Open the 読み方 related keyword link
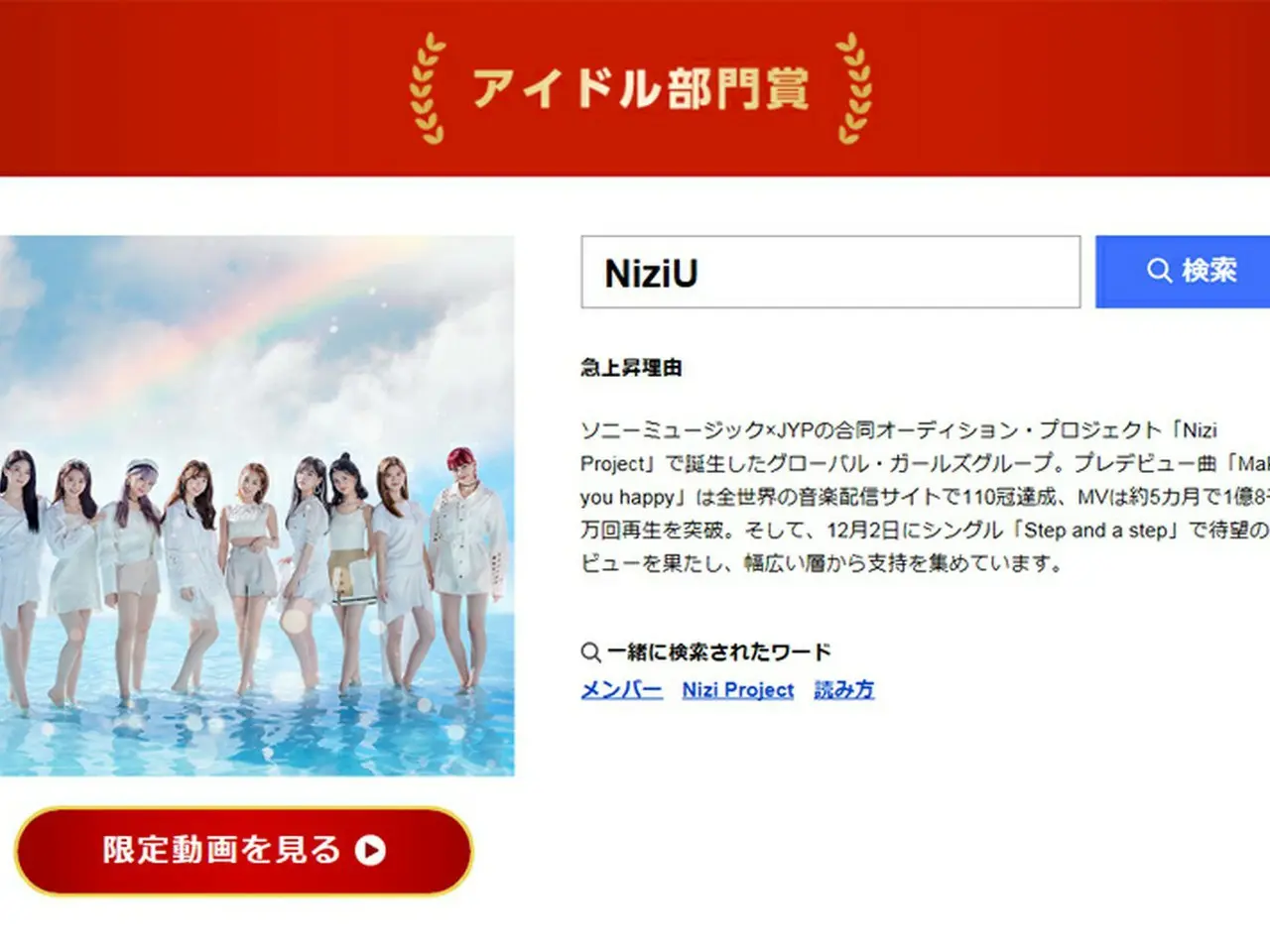 coord(844,689)
